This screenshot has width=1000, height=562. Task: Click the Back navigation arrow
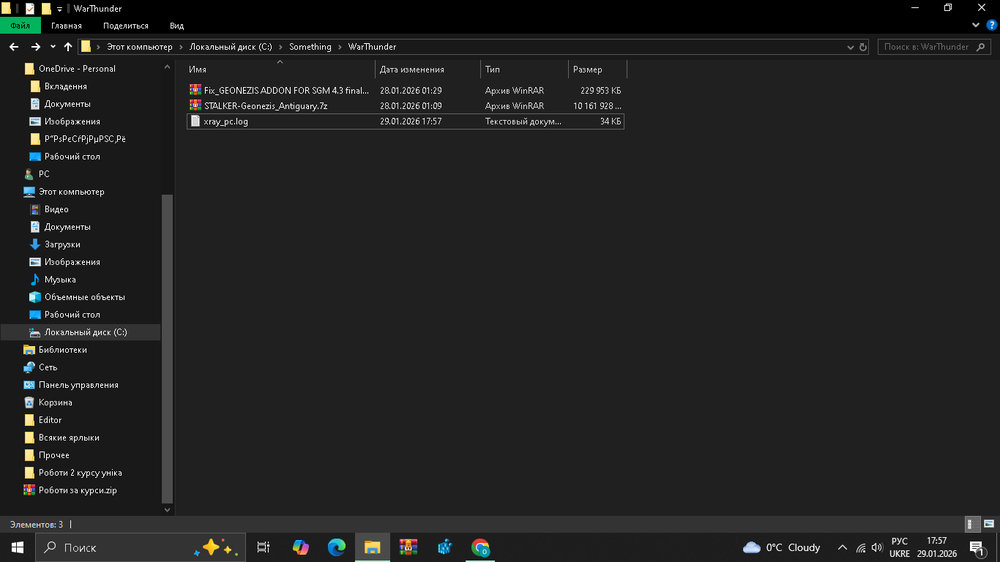(x=14, y=47)
